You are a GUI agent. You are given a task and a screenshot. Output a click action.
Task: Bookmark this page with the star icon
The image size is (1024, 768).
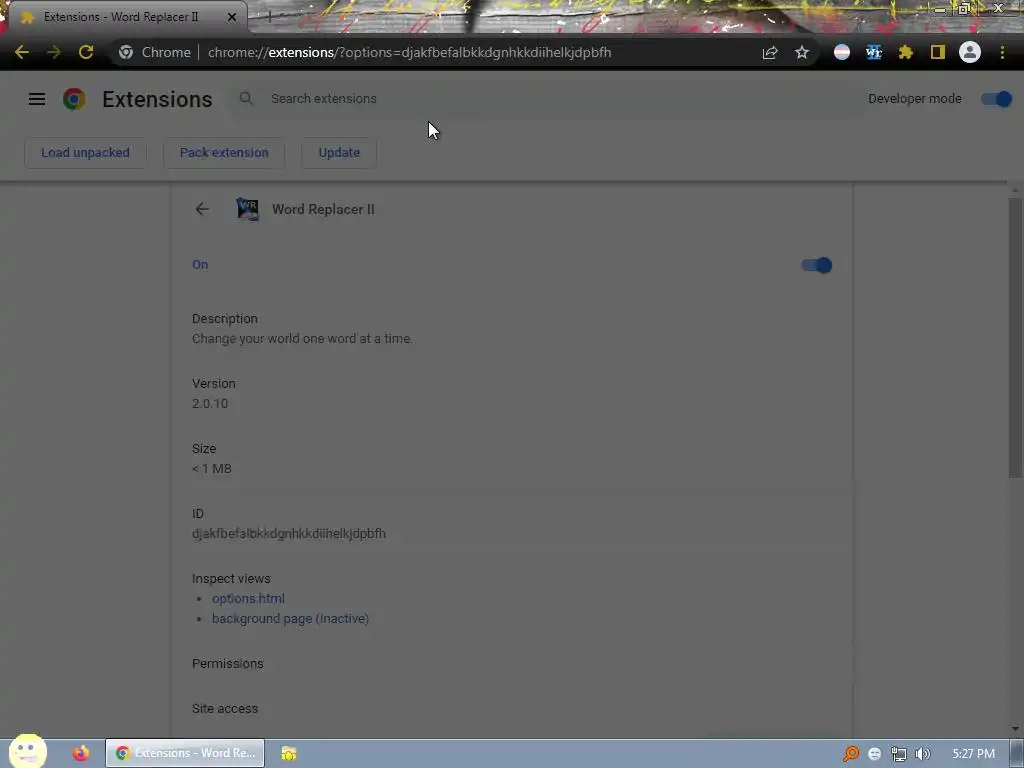(802, 52)
